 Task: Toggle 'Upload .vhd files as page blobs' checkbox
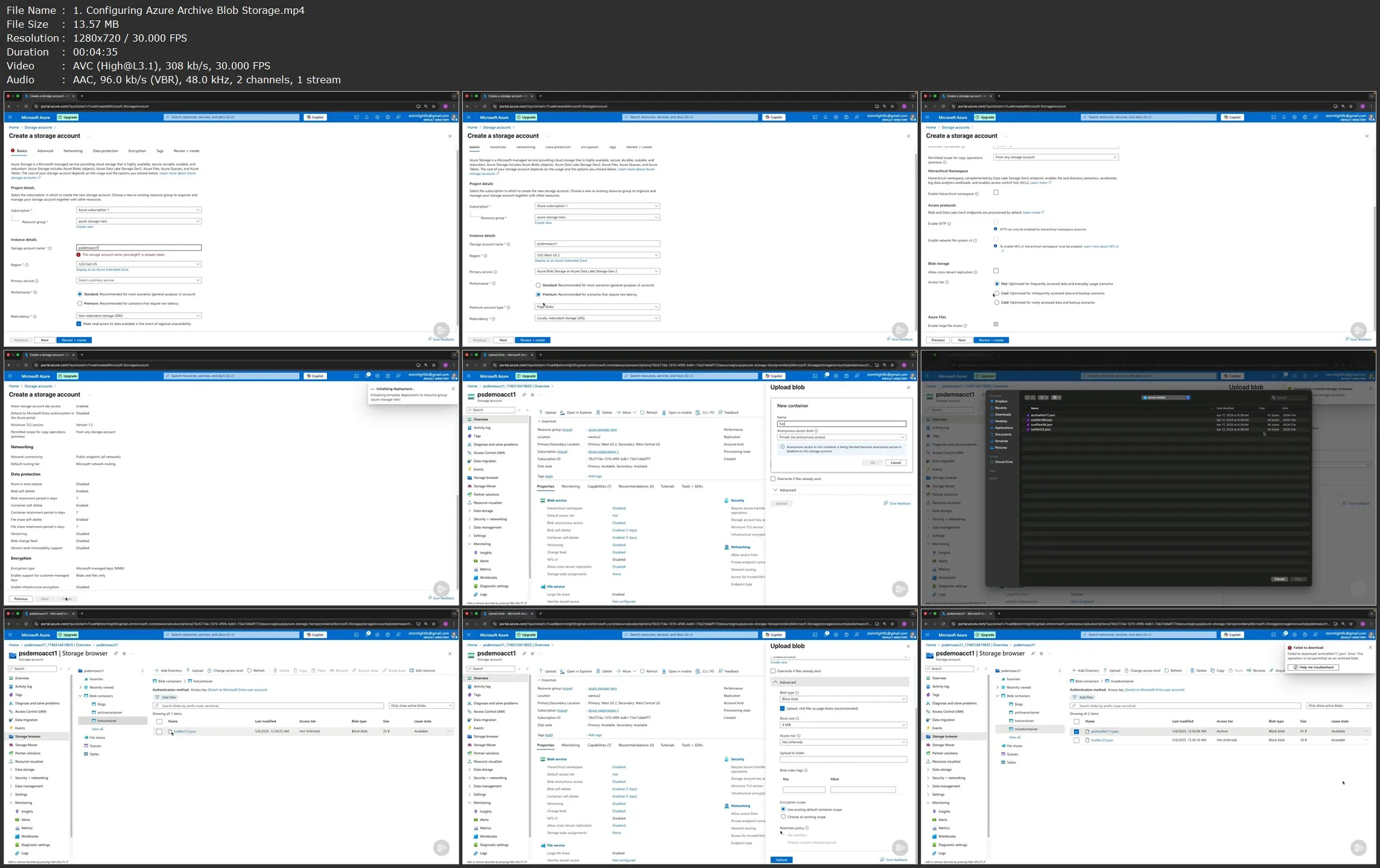coord(783,709)
